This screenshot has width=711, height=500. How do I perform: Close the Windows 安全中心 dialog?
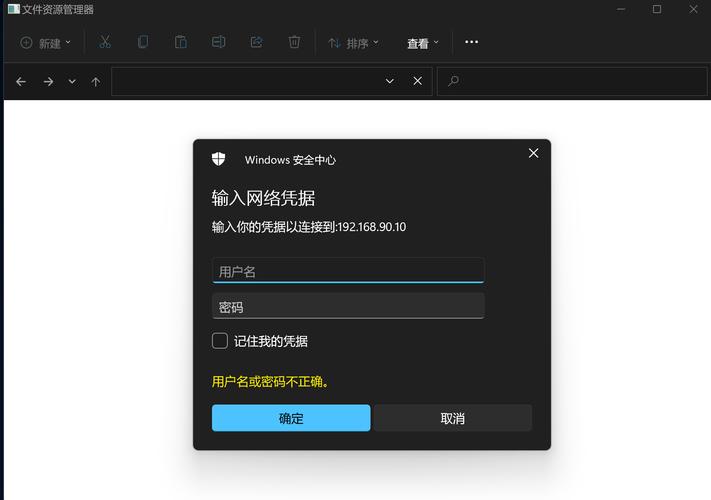(533, 153)
